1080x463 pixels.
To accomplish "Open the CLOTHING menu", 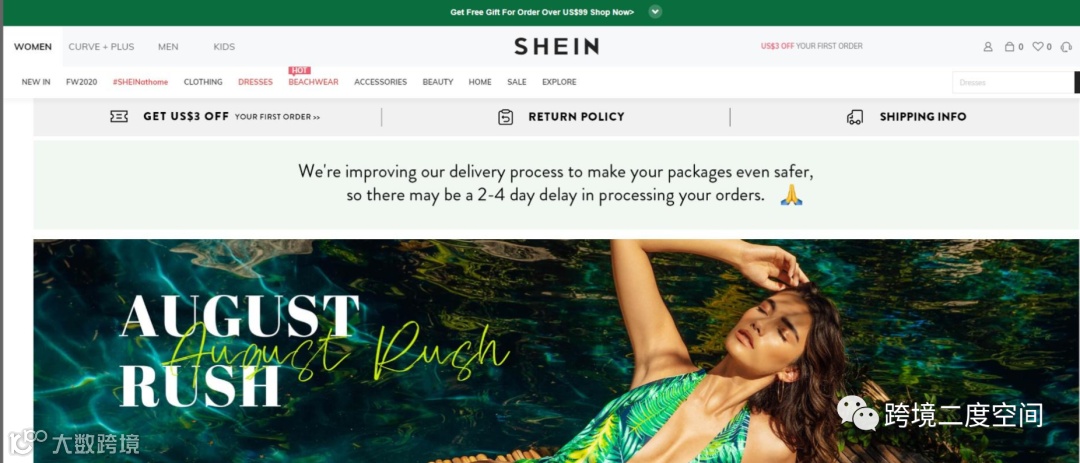I will (x=203, y=82).
